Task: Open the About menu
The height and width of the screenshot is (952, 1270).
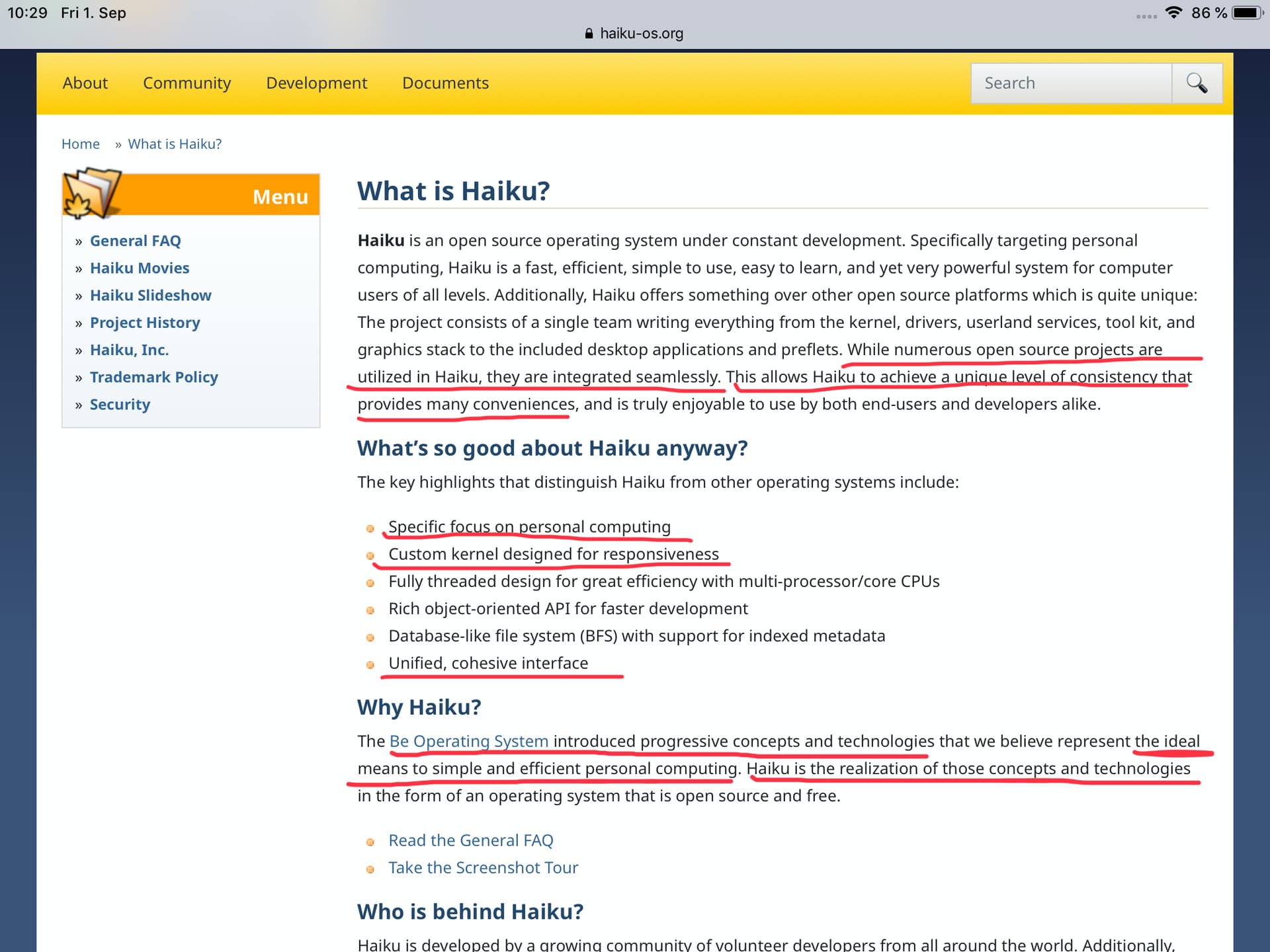Action: coord(85,83)
